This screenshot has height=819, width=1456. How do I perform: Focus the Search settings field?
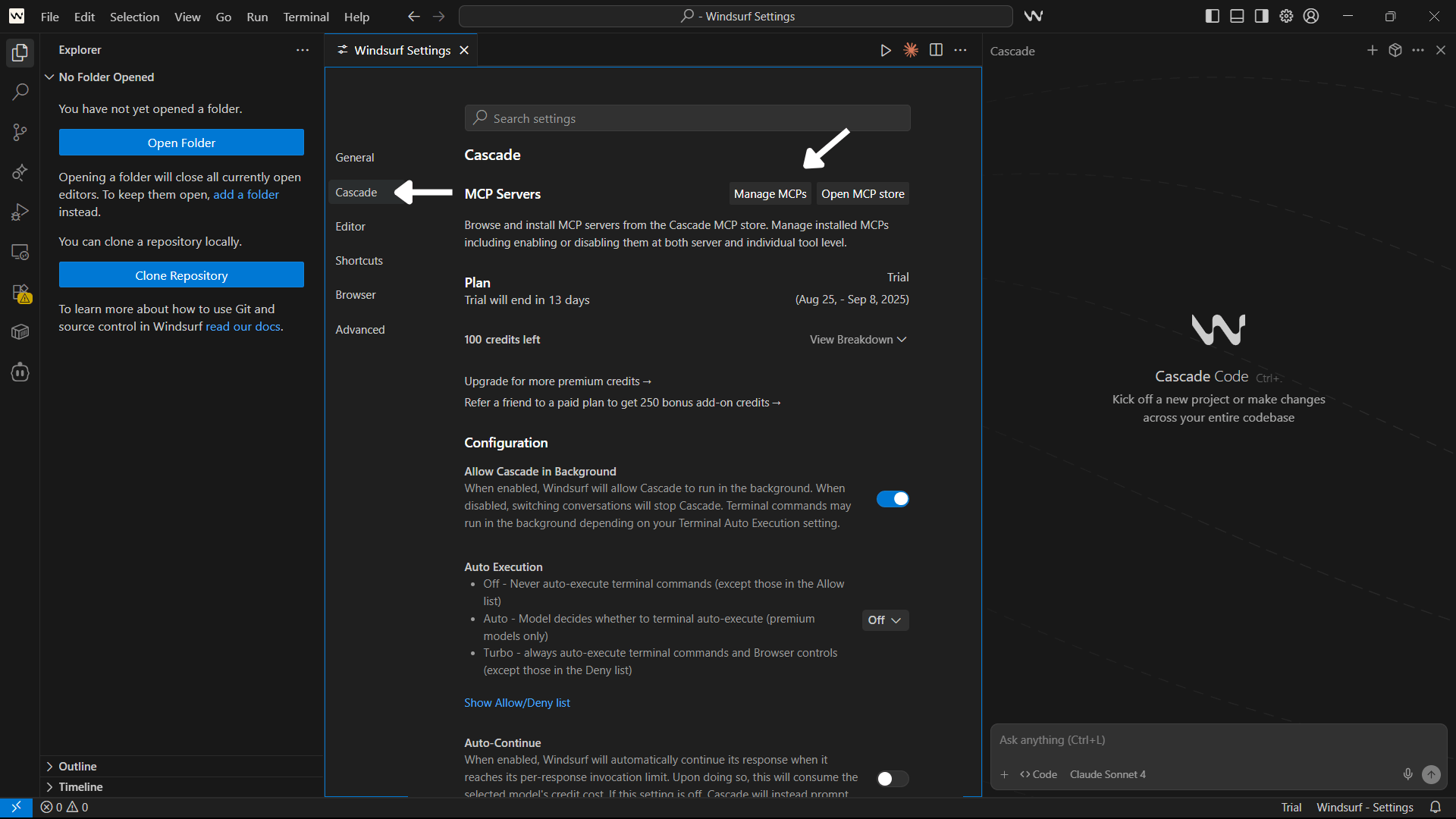[687, 118]
